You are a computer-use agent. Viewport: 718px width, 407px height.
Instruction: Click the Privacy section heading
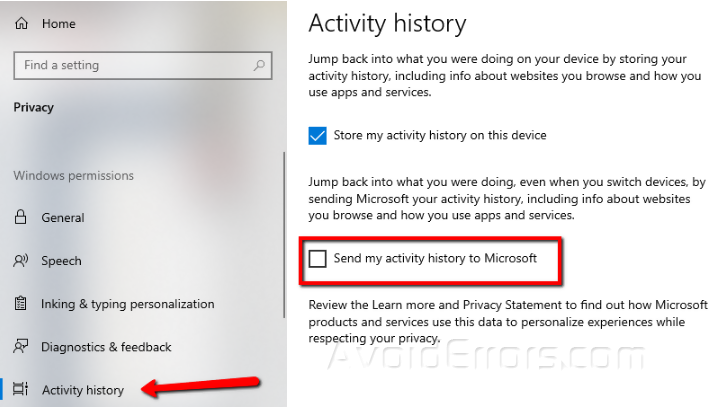(34, 108)
